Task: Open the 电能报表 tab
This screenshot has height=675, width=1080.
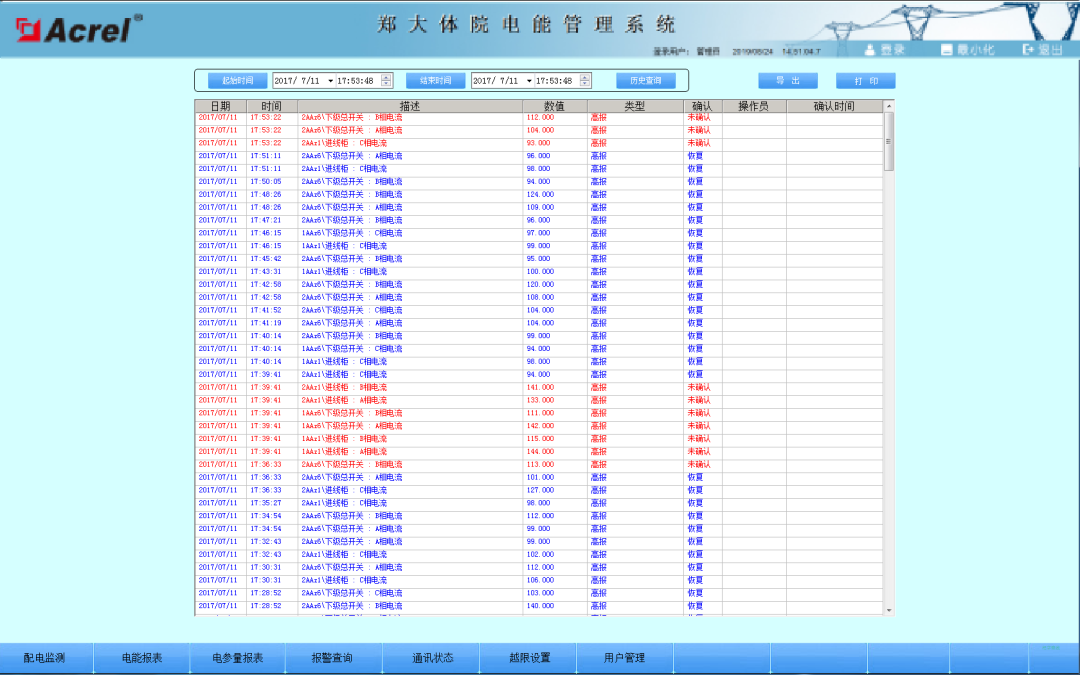Action: (x=143, y=658)
